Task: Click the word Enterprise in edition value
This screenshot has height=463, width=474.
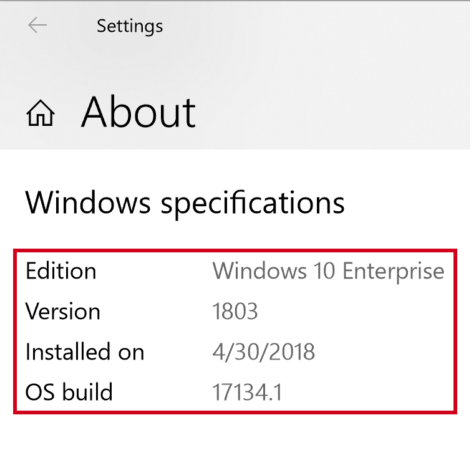Action: click(394, 273)
